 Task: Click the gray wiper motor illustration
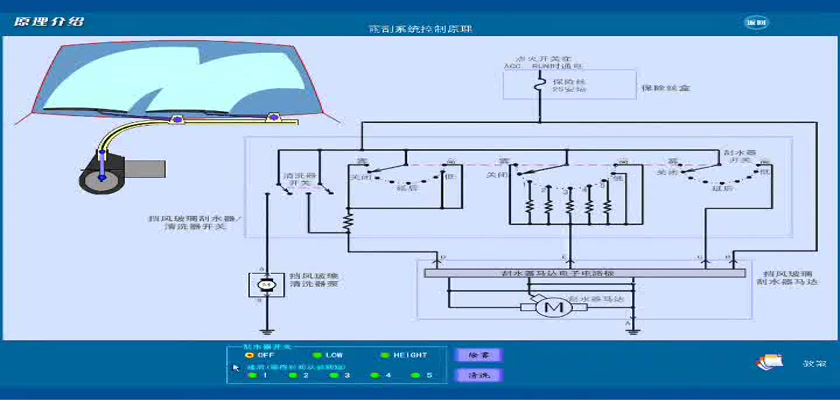point(124,172)
